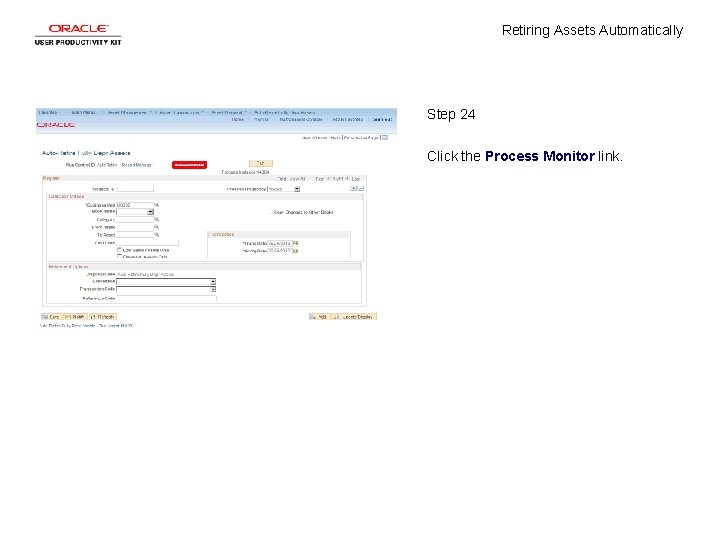The height and width of the screenshot is (540, 720).
Task: Open lookup icon beside To Asset field
Action: [157, 235]
